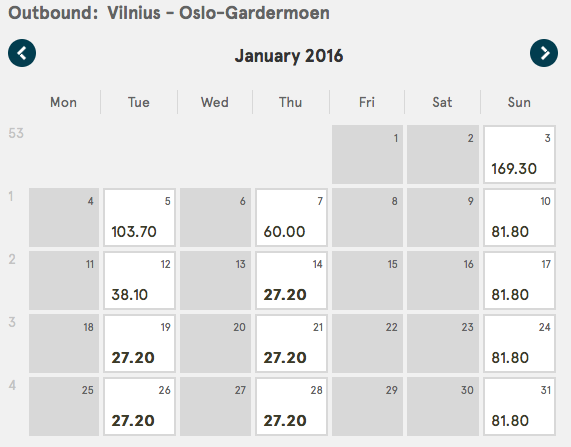Viewport: 571px width, 447px height.
Task: Choose January 5 fare 103.70
Action: [139, 217]
